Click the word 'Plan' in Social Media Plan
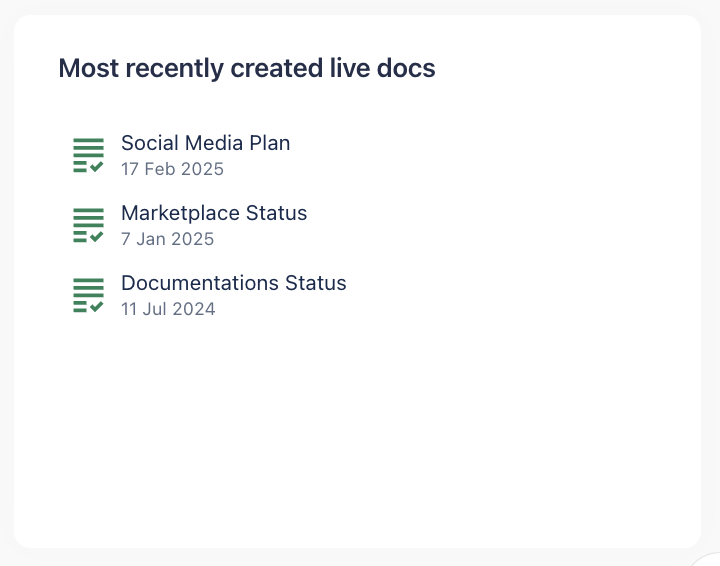 click(x=269, y=143)
